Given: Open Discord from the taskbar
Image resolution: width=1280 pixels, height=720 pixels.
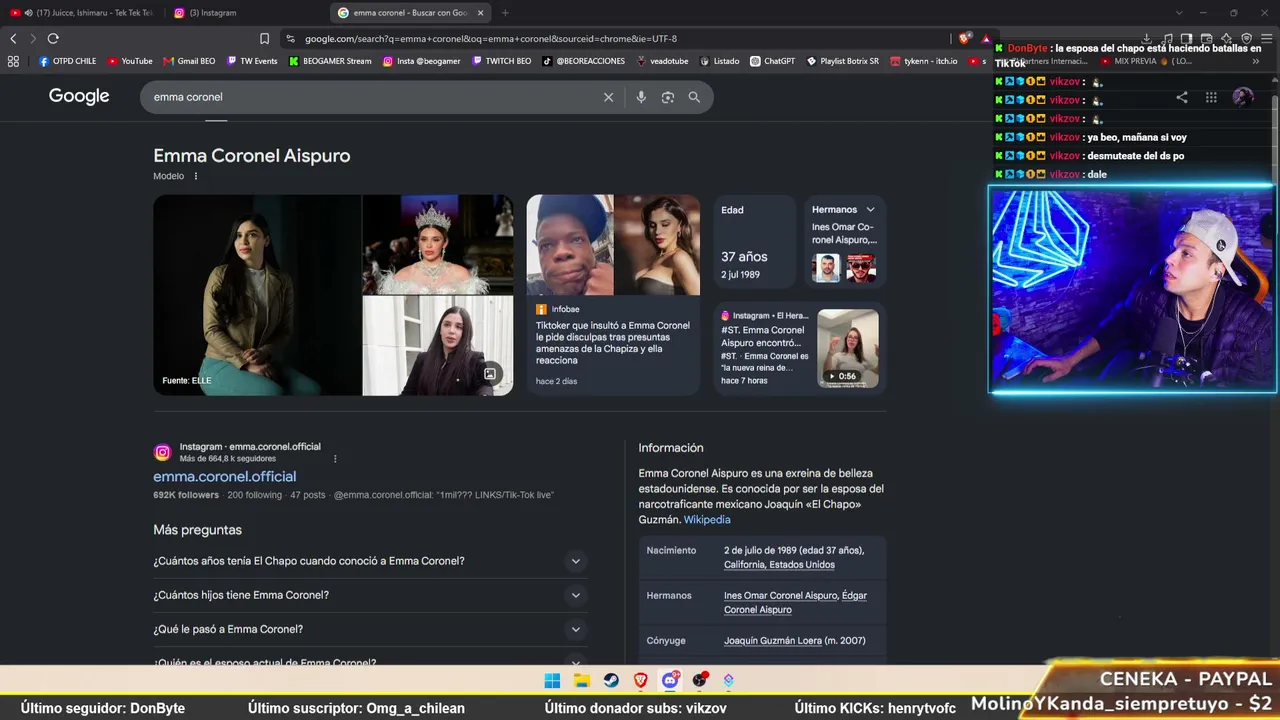Looking at the screenshot, I should (670, 681).
